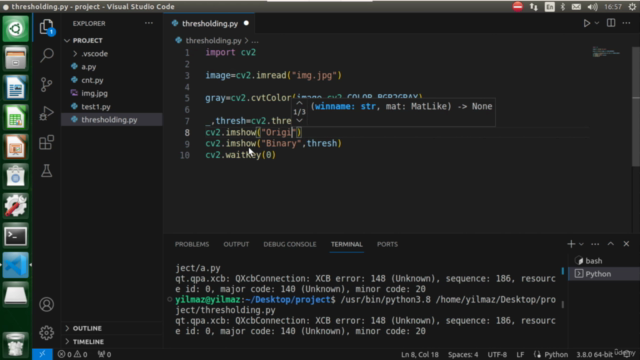Select the thresholding.py editor tab

pyautogui.click(x=209, y=23)
